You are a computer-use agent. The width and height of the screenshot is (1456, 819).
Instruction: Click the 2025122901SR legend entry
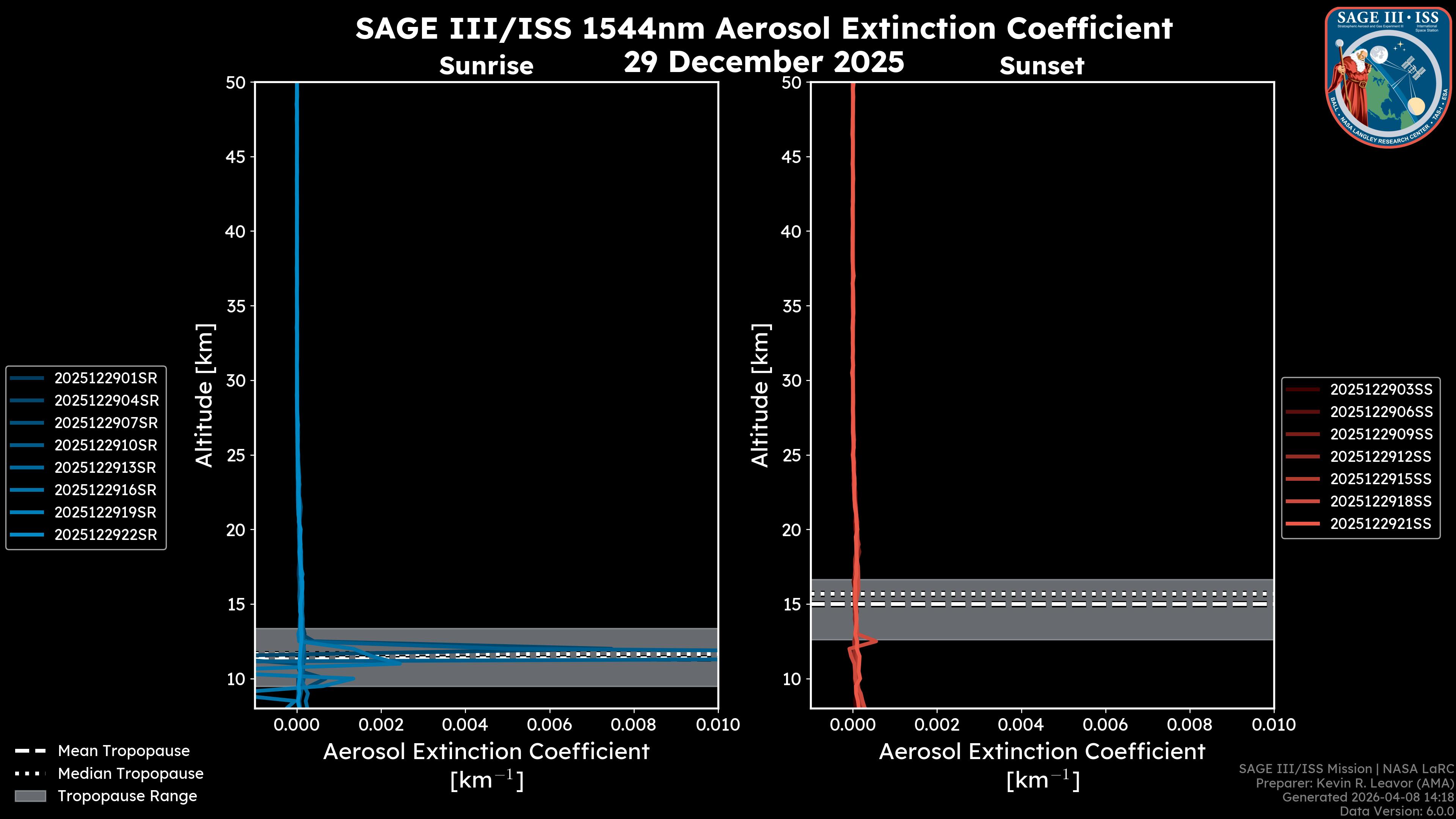[106, 378]
